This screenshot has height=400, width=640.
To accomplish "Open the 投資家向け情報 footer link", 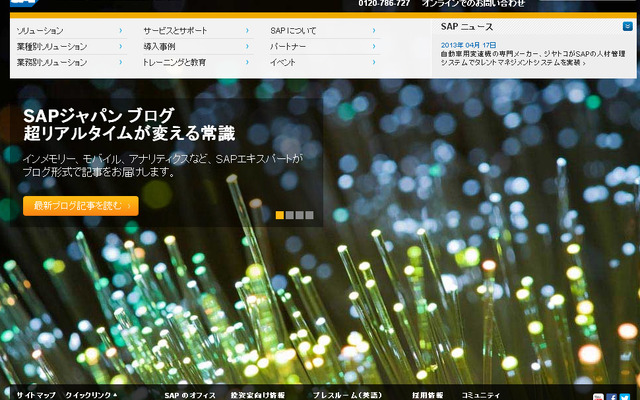I will click(x=258, y=395).
